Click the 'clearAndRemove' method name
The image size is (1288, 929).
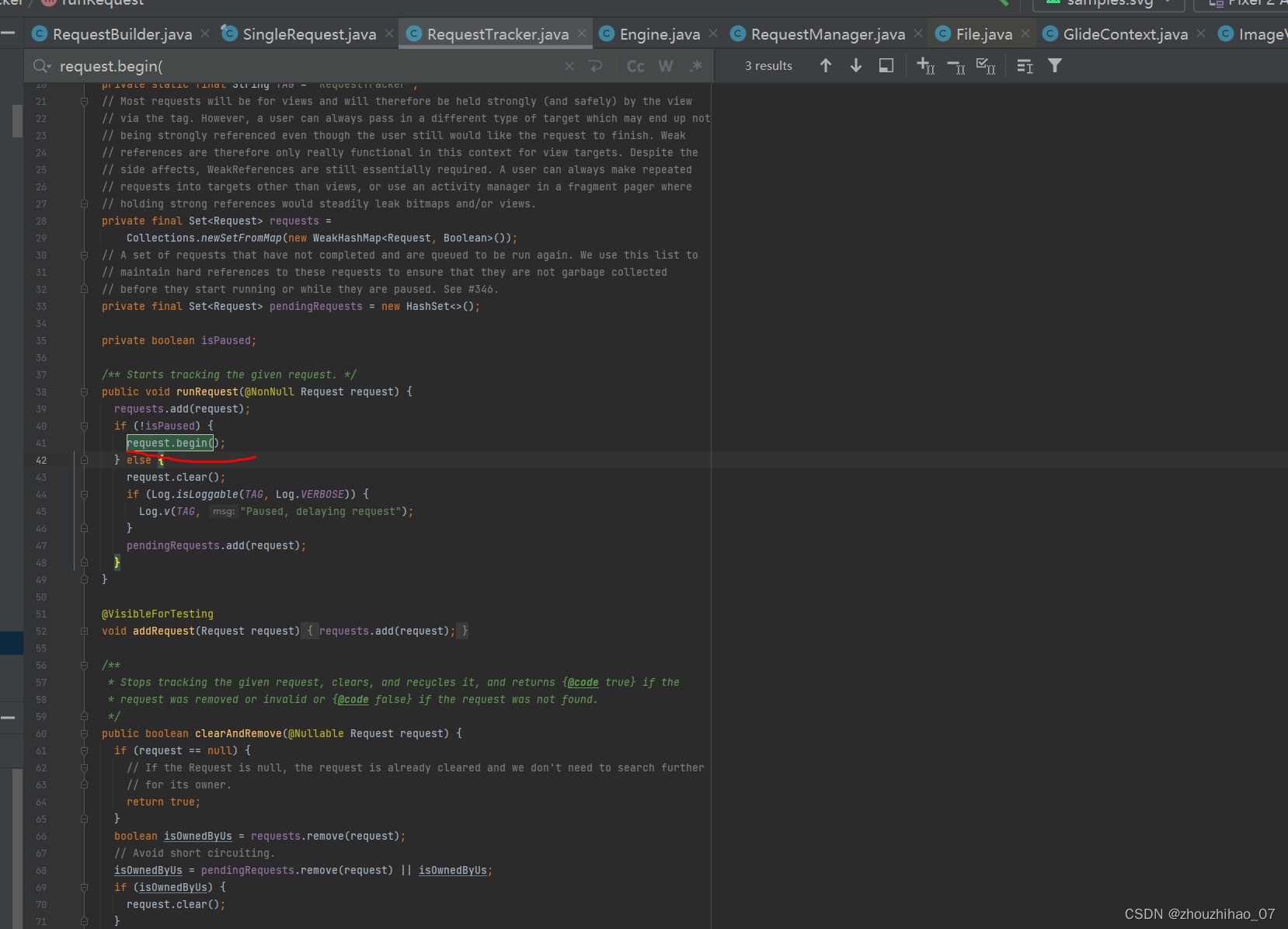(238, 734)
